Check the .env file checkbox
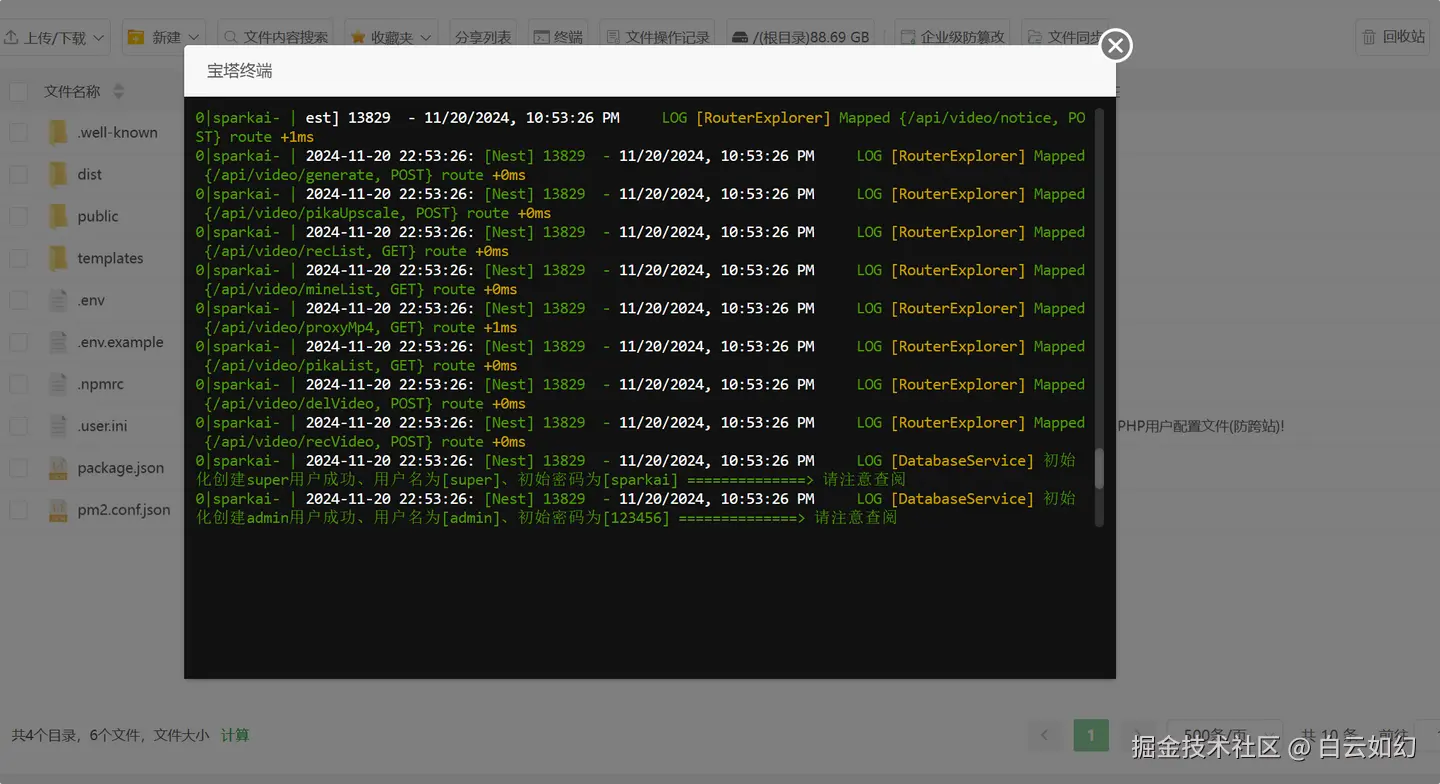Image resolution: width=1440 pixels, height=784 pixels. coord(18,300)
